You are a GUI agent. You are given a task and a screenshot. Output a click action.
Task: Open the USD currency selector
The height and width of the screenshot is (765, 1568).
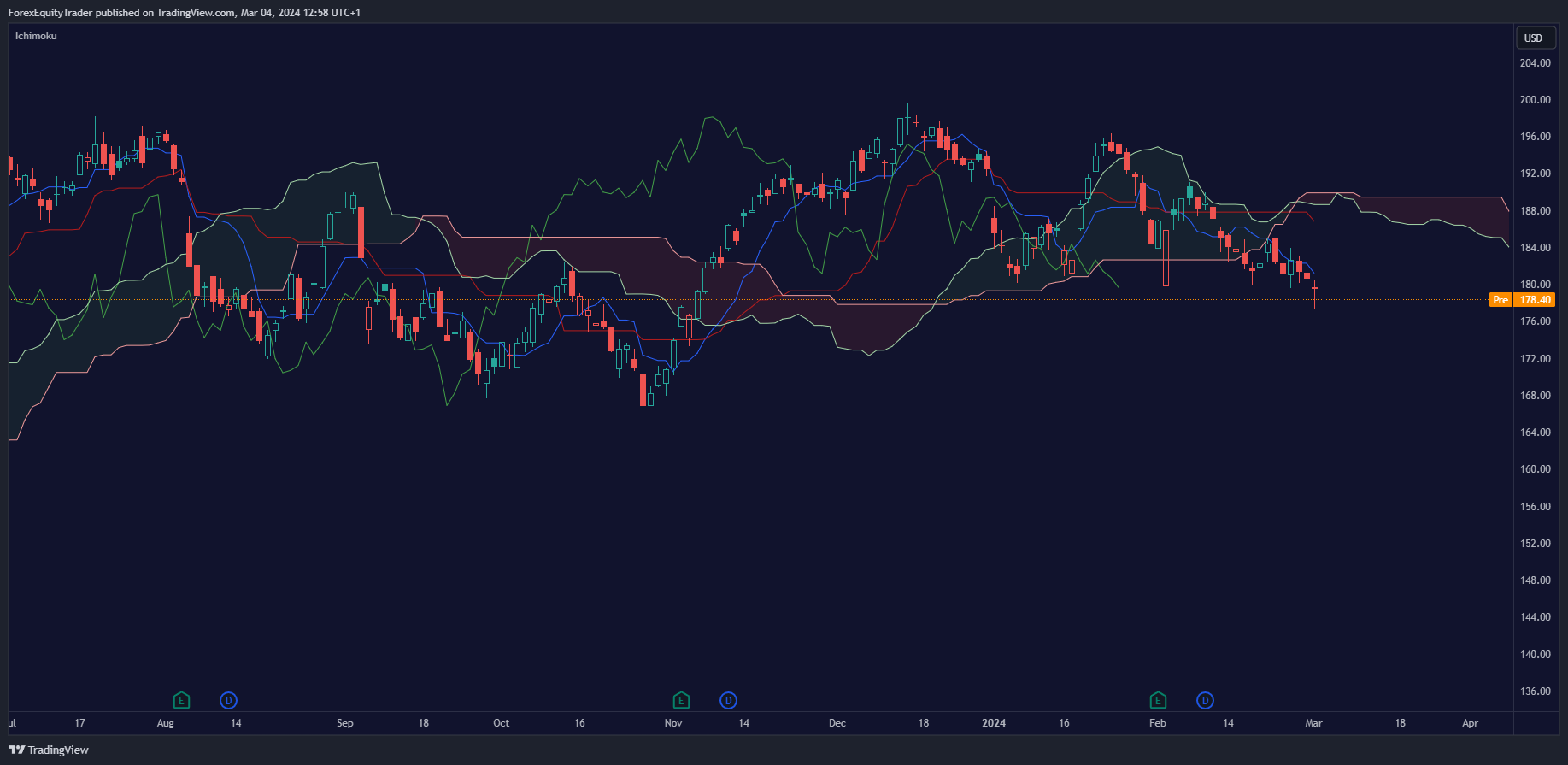(1534, 38)
